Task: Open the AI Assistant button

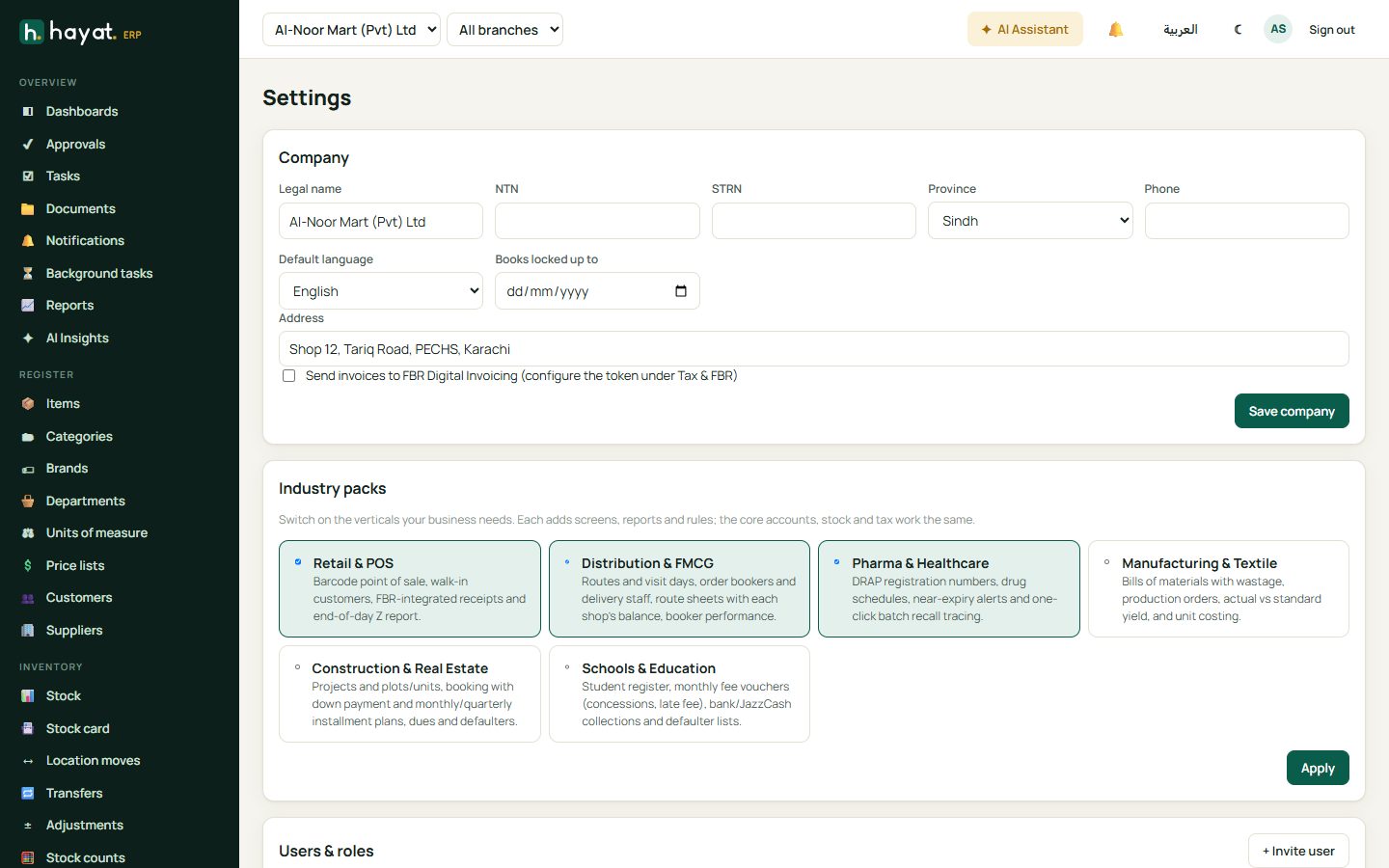Action: [1025, 29]
